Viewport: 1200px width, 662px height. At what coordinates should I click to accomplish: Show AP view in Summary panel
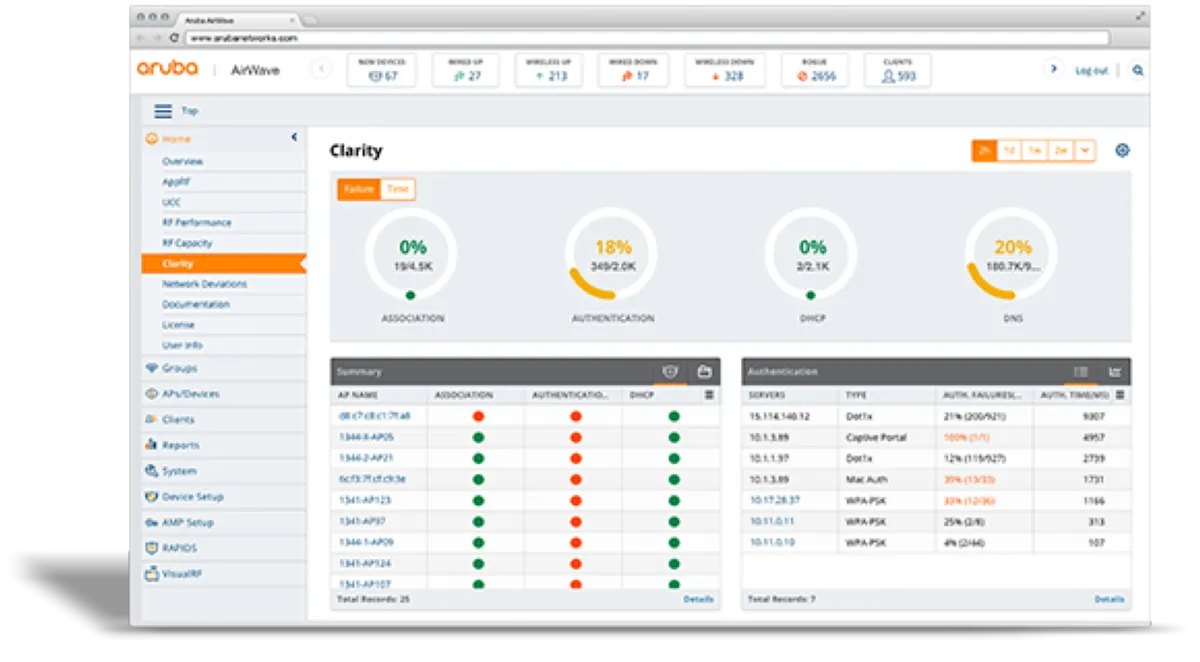[670, 372]
